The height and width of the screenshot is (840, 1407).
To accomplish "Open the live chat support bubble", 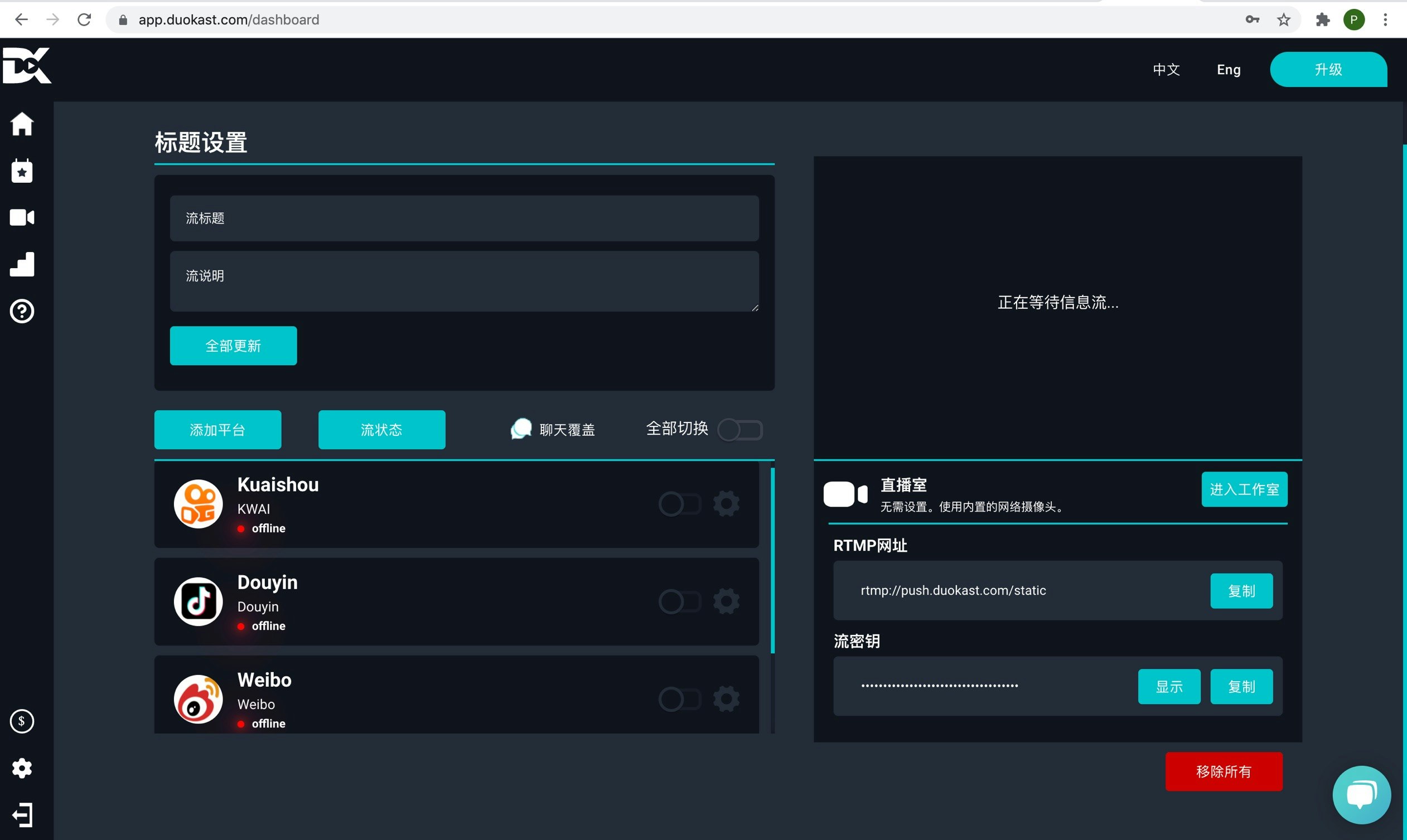I will 1361,795.
